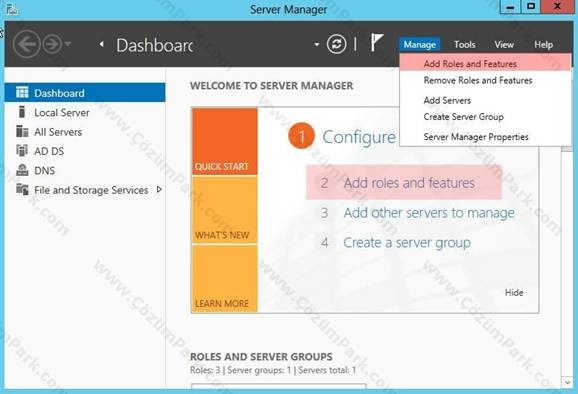Click File and Storage Services icon

click(22, 189)
